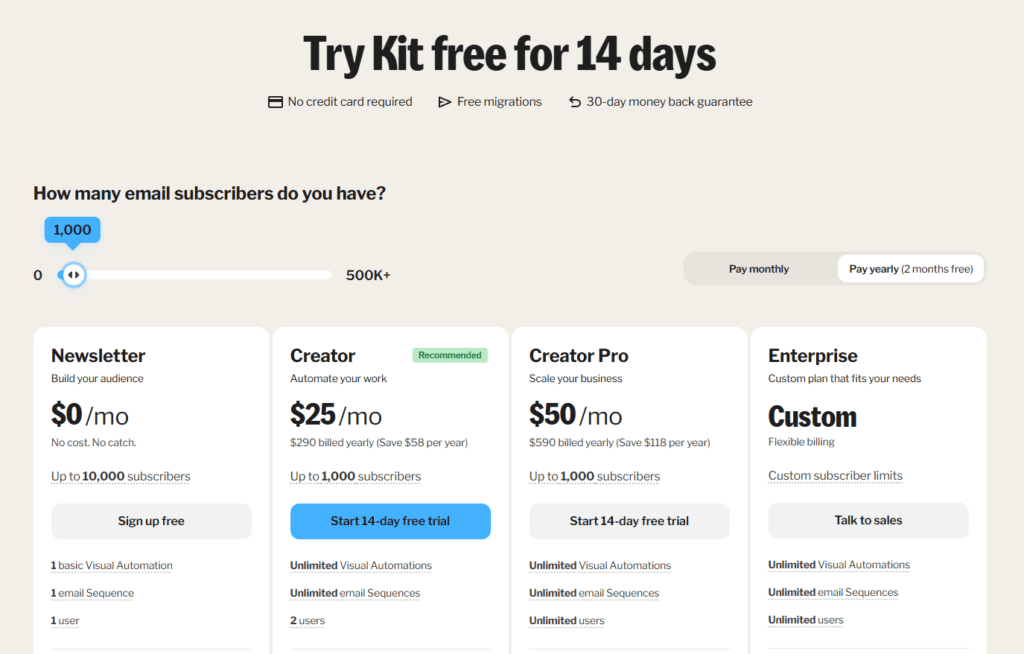1024x654 pixels.
Task: Select the Pay yearly billing option
Action: (x=911, y=269)
